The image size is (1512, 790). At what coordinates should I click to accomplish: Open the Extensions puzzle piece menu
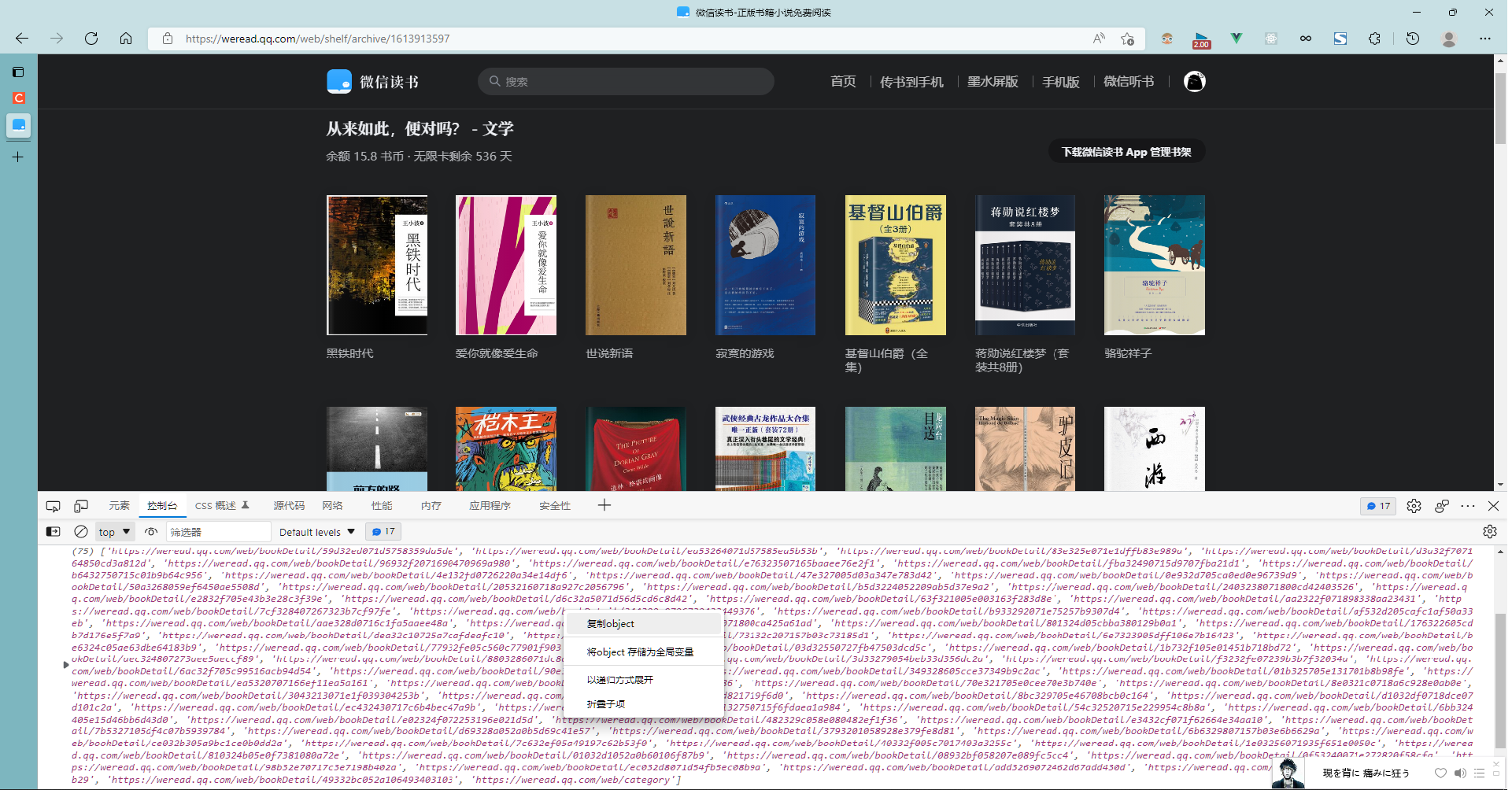coord(1375,39)
